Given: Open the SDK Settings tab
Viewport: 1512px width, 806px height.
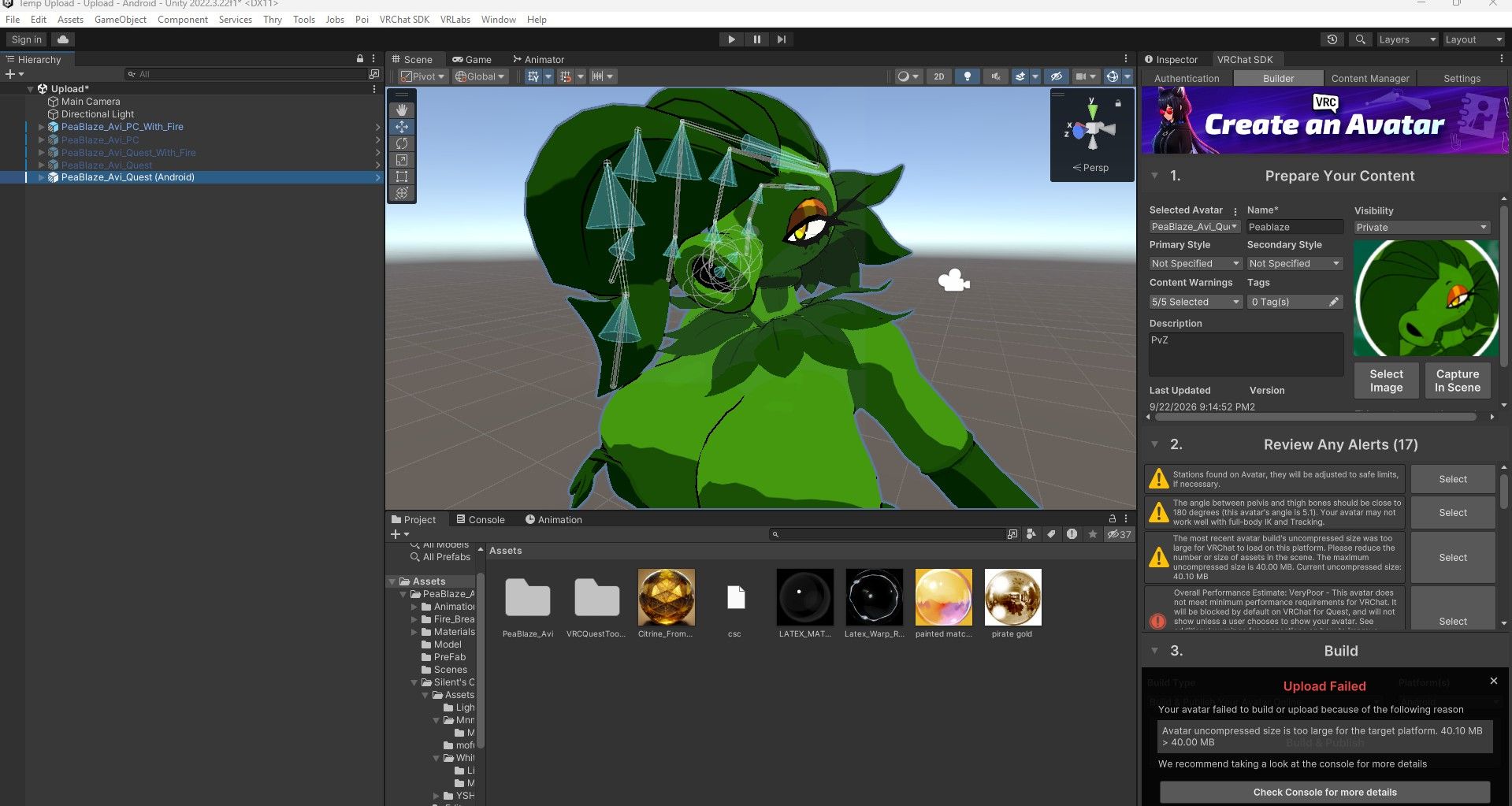Looking at the screenshot, I should pyautogui.click(x=1462, y=79).
